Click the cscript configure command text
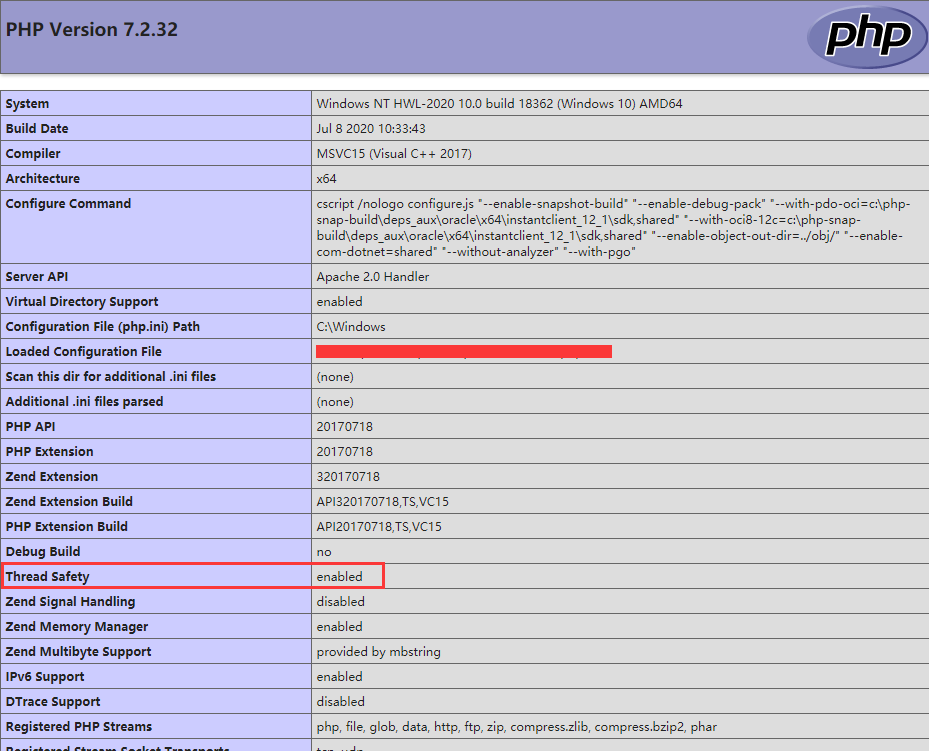This screenshot has height=751, width=929. (x=613, y=227)
